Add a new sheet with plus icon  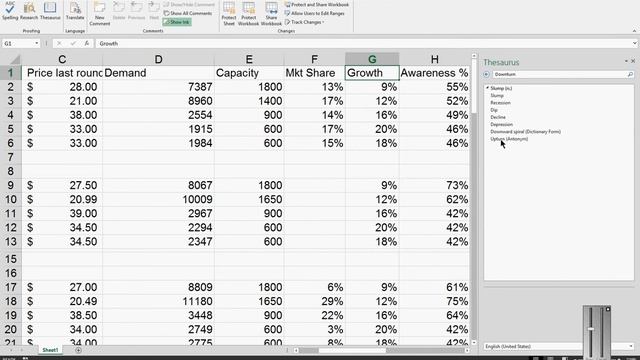78,350
